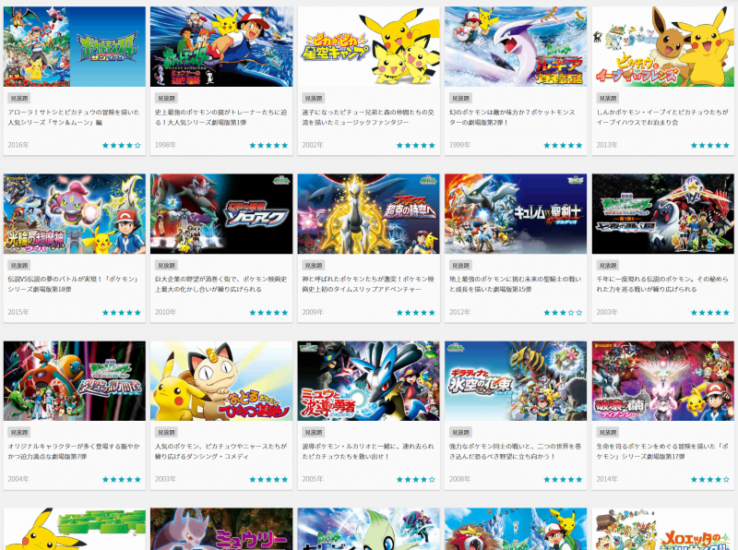Click description starting 地上最強のポケモンに挑む
The width and height of the screenshot is (738, 550).
515,284
